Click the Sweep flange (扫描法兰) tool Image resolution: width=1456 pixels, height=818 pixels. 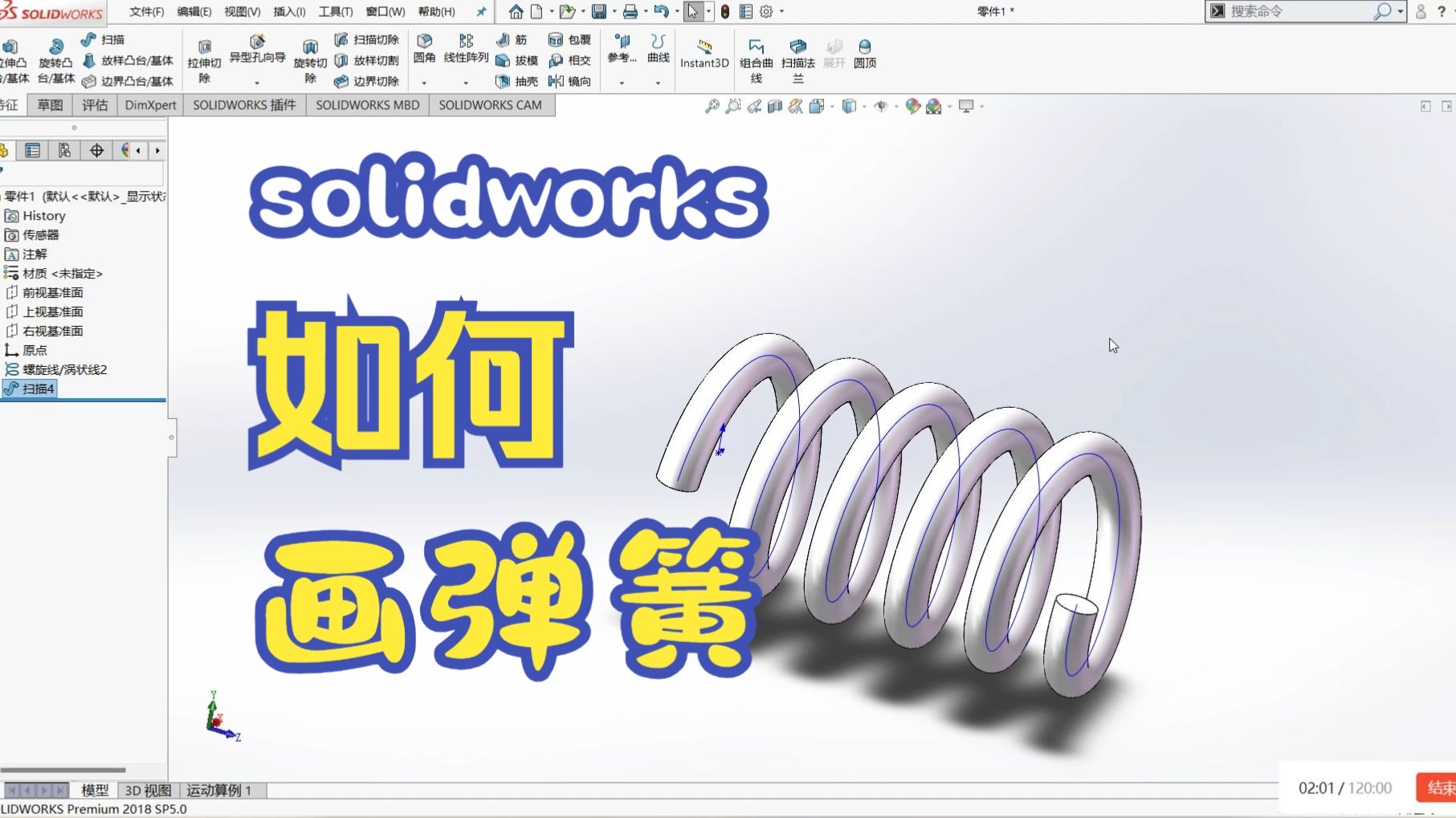[797, 61]
